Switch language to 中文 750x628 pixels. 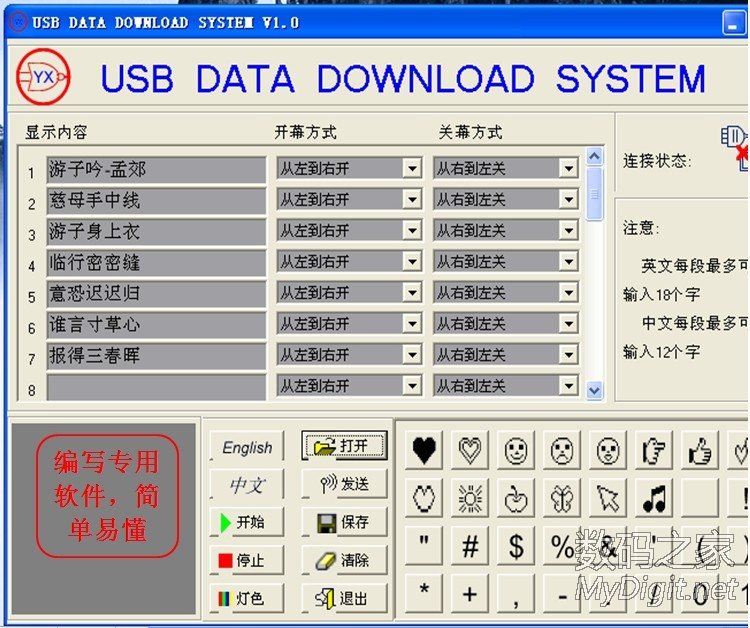point(246,484)
